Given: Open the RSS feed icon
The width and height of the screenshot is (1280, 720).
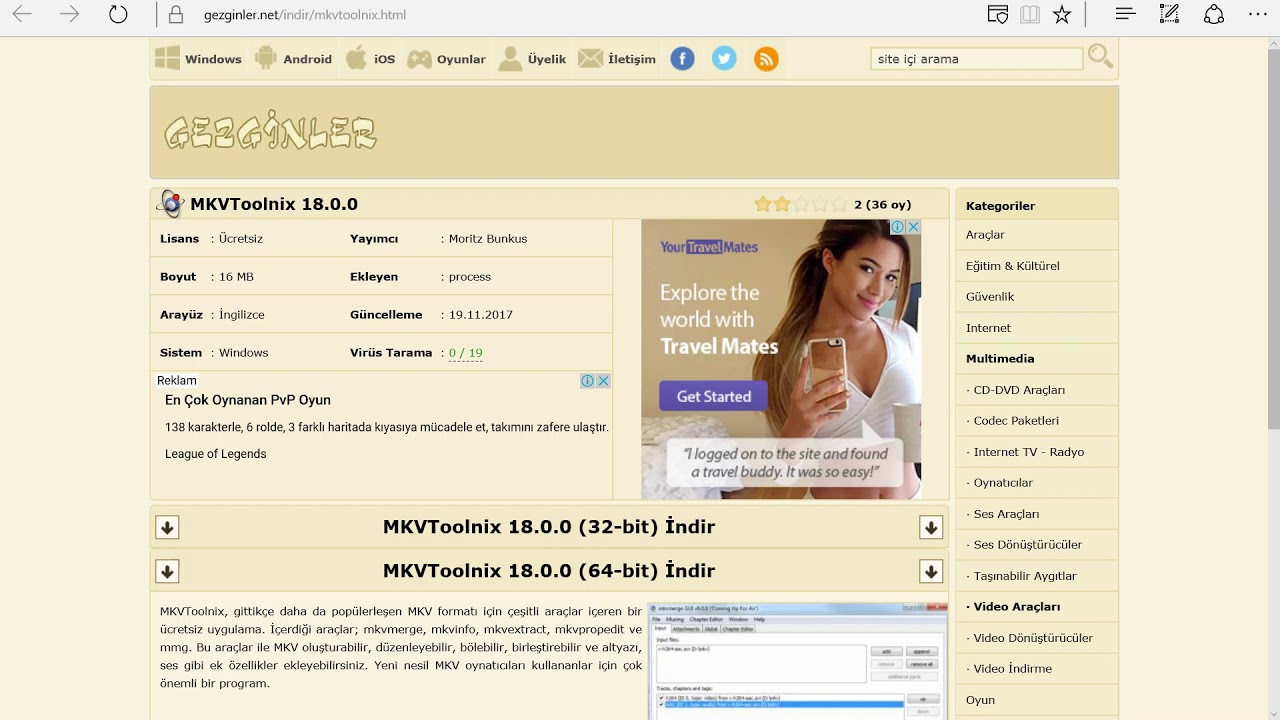Looking at the screenshot, I should tap(766, 59).
